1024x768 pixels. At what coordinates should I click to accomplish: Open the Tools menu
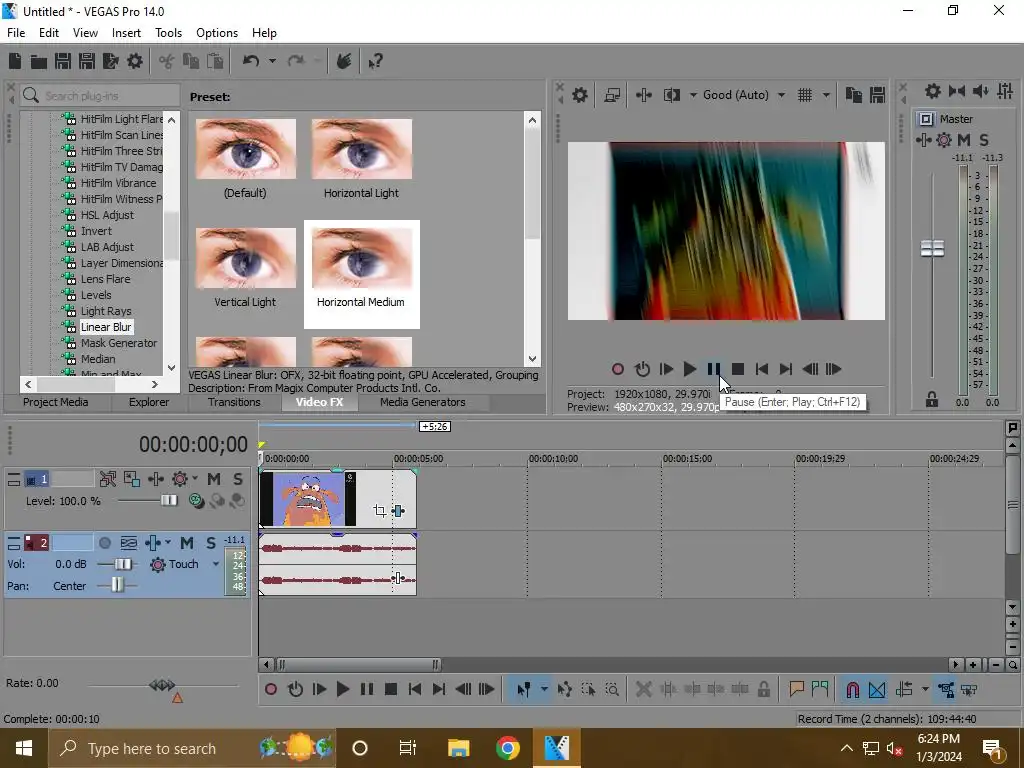pyautogui.click(x=168, y=33)
